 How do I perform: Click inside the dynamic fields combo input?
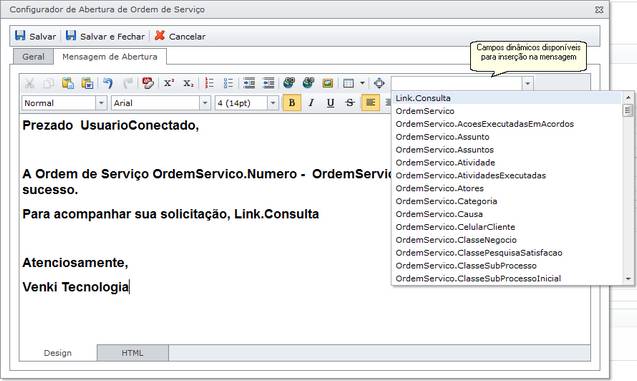tap(457, 84)
